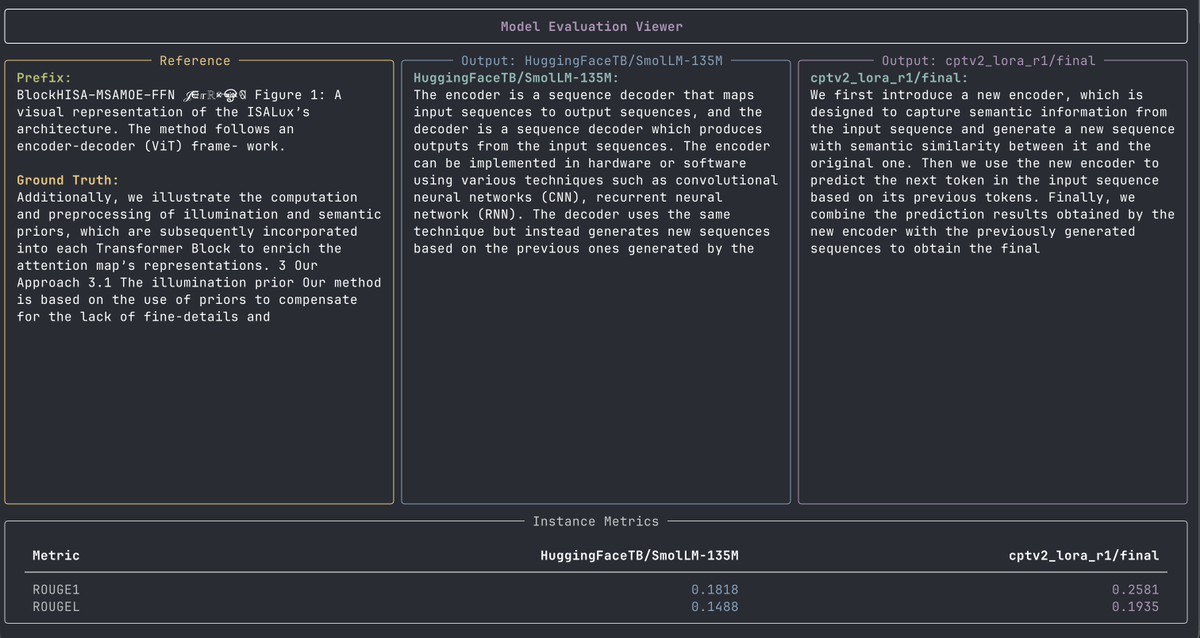
Task: Click the line 'based on the previous ones generated by the'
Action: (584, 248)
